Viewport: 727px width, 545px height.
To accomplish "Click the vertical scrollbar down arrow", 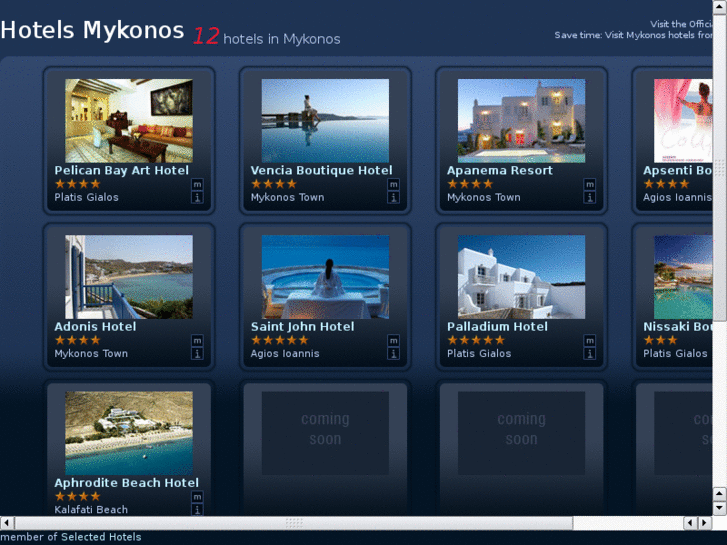I will pos(720,508).
